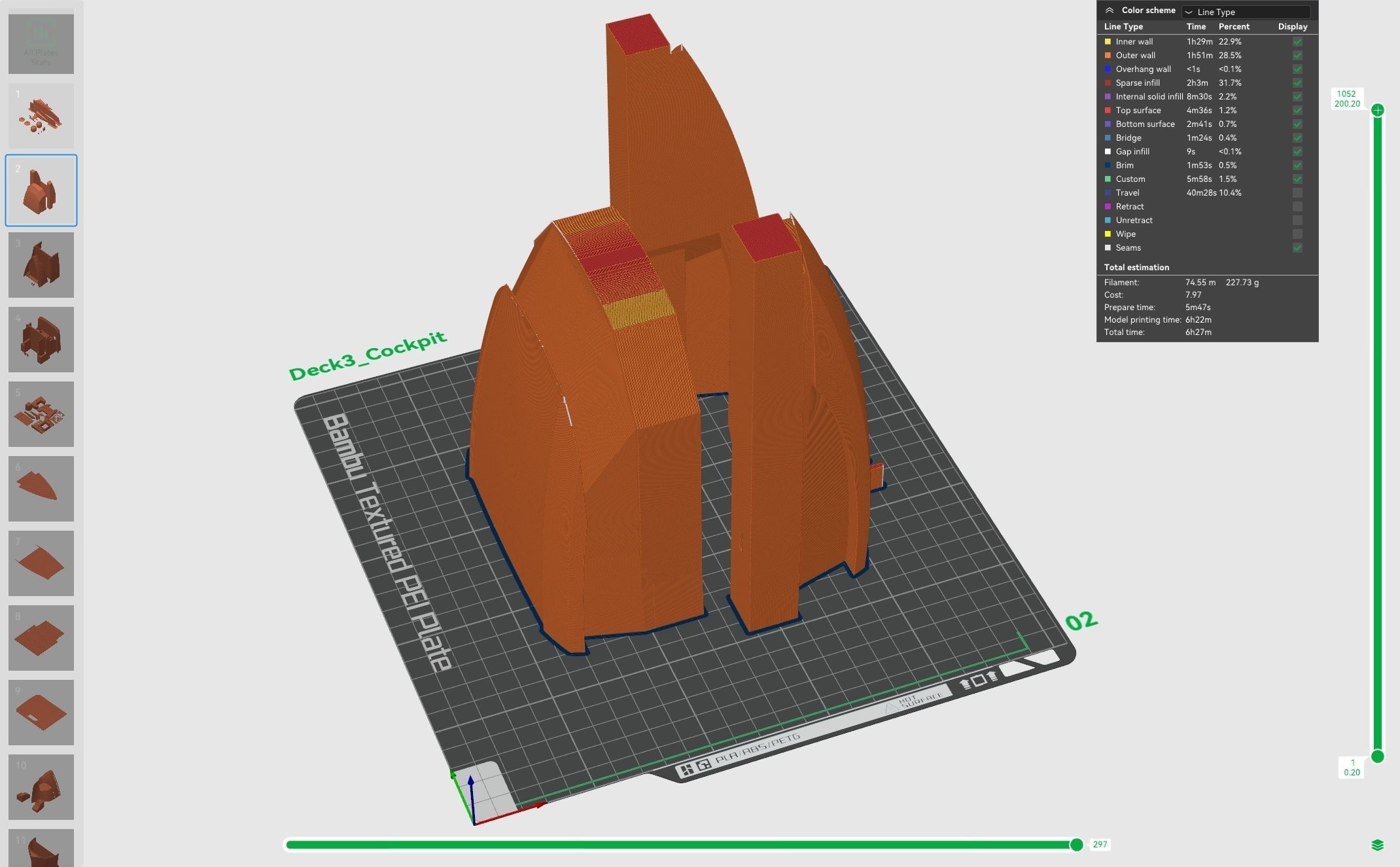Click the layers icon beside the move slider

point(1377,845)
